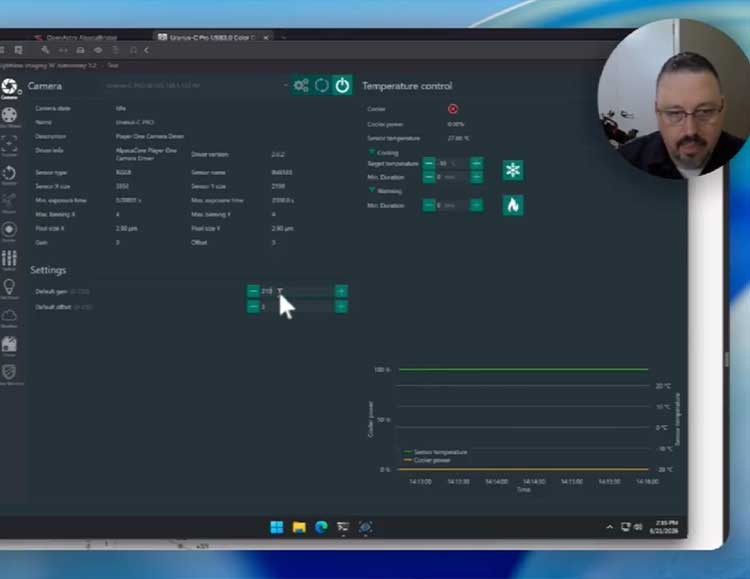The width and height of the screenshot is (750, 579).
Task: Decrease cooling Min. Duration
Action: 429,177
